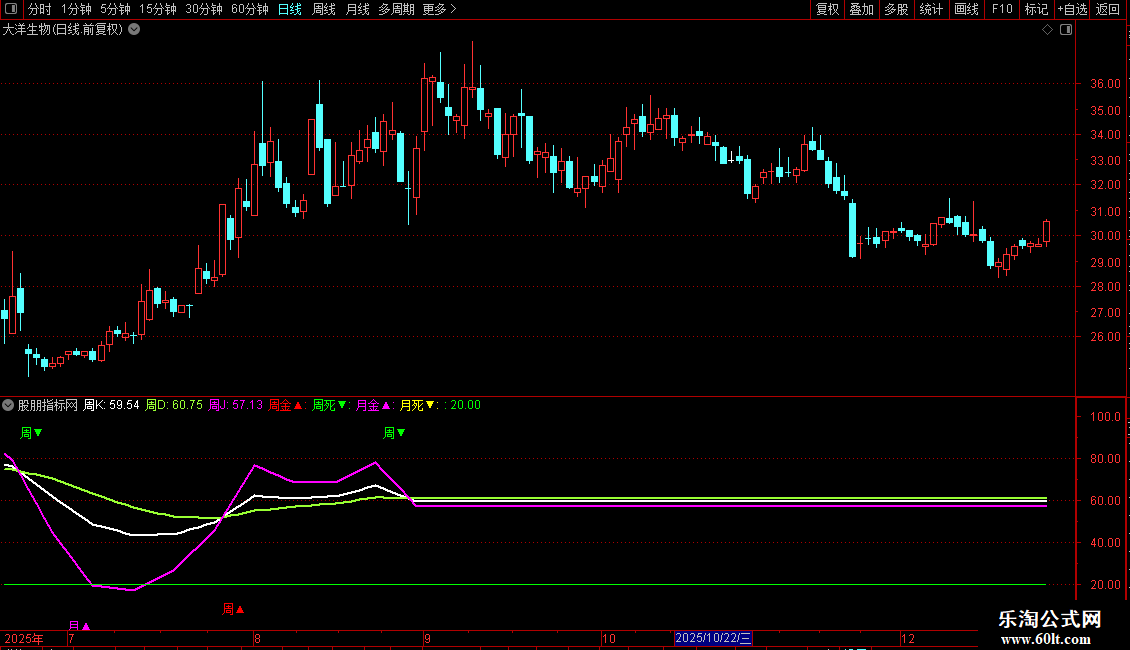Open F10 company information
The height and width of the screenshot is (650, 1130).
[1002, 9]
